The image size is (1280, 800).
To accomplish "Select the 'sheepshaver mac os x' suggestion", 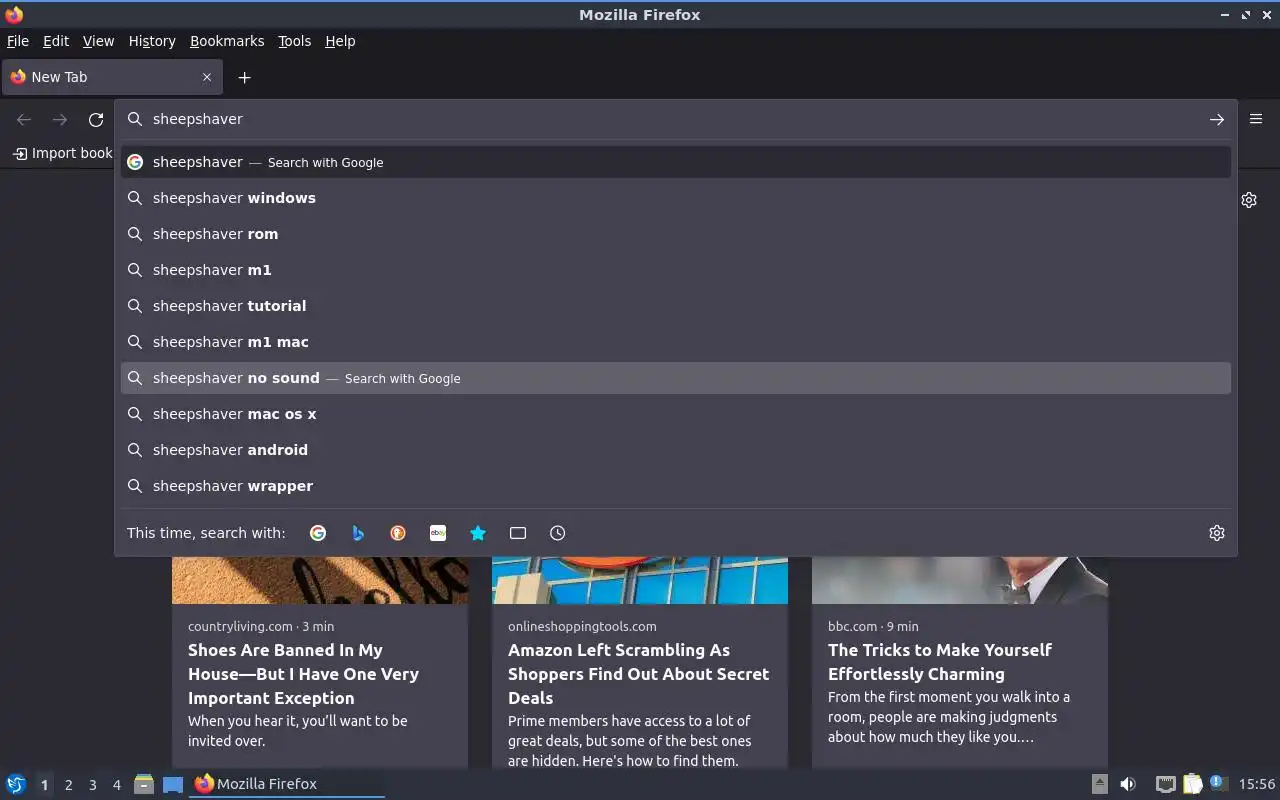I will coord(676,414).
